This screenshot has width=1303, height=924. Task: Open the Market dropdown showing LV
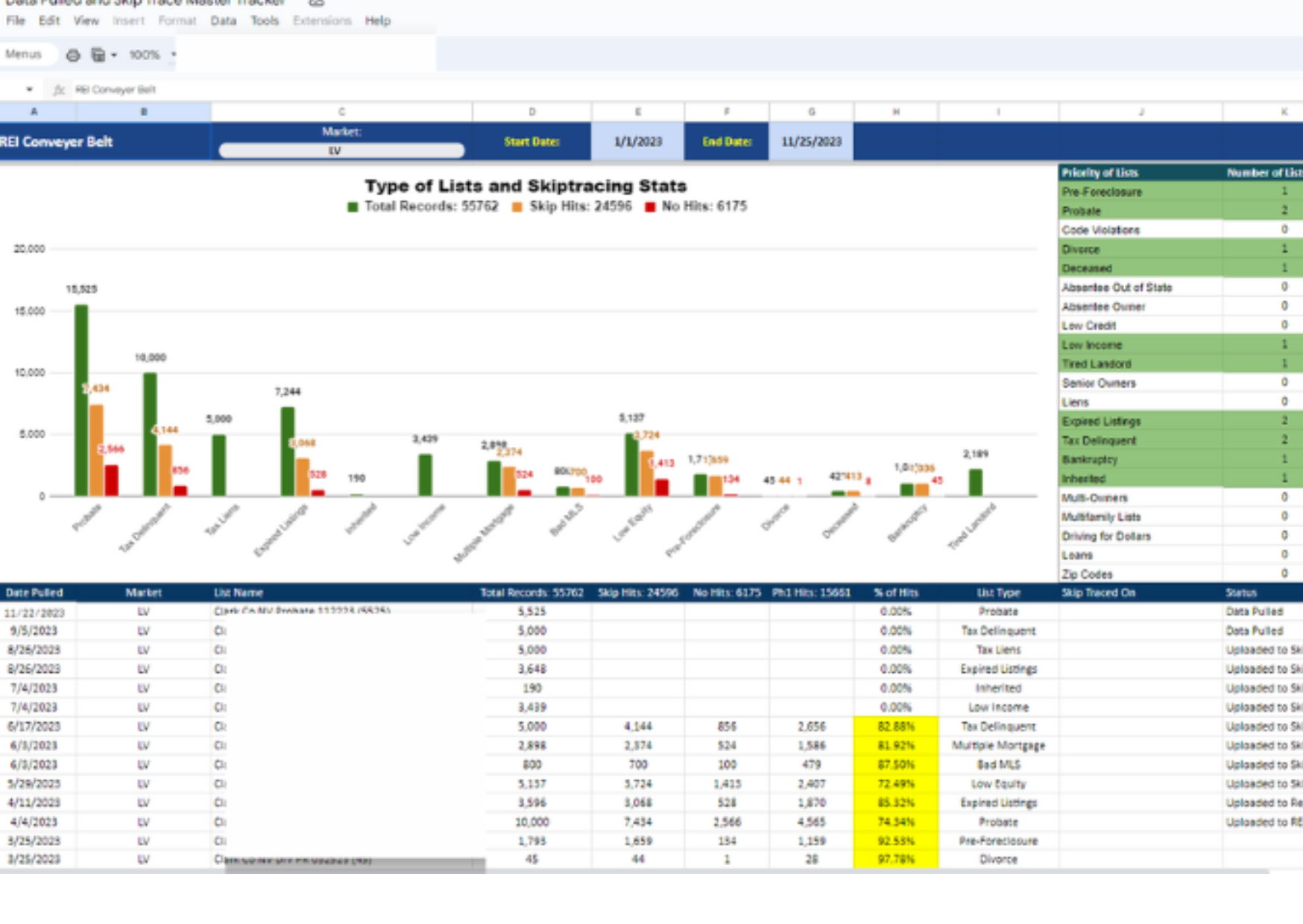341,151
